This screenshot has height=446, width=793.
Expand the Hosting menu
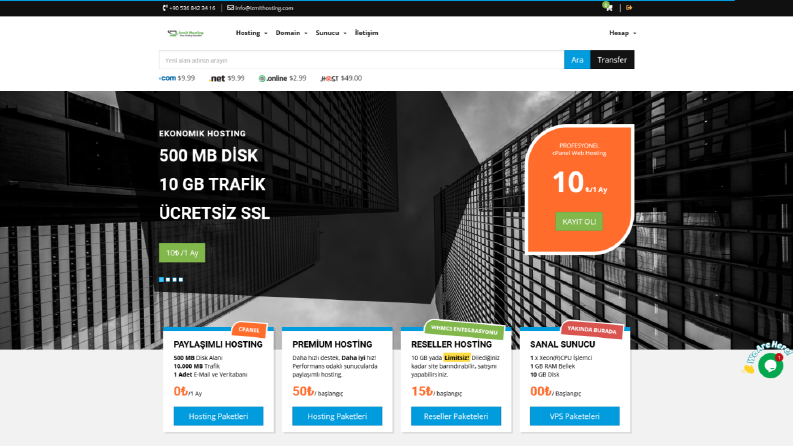(251, 33)
